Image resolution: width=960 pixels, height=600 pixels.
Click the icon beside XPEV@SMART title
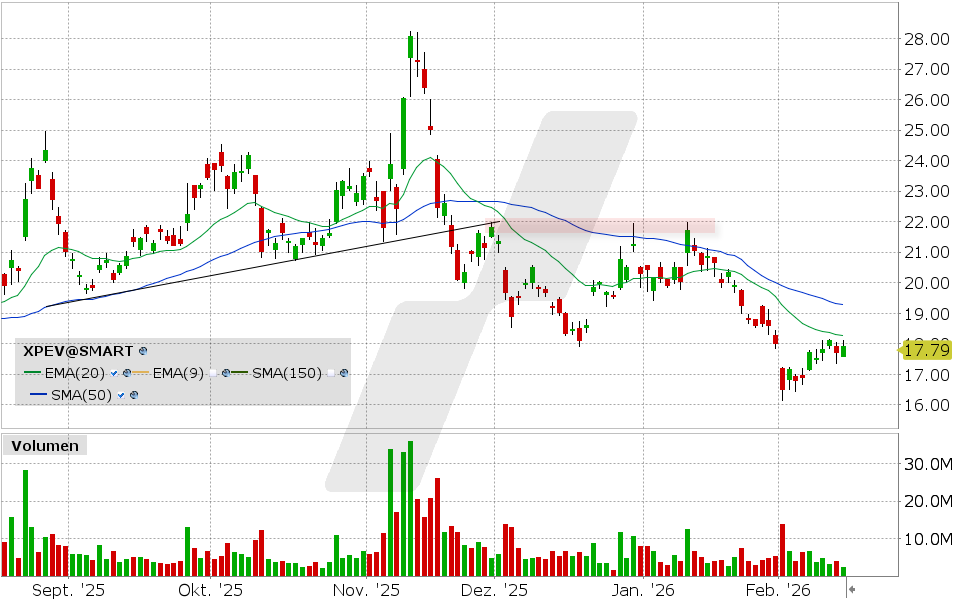coord(142,352)
